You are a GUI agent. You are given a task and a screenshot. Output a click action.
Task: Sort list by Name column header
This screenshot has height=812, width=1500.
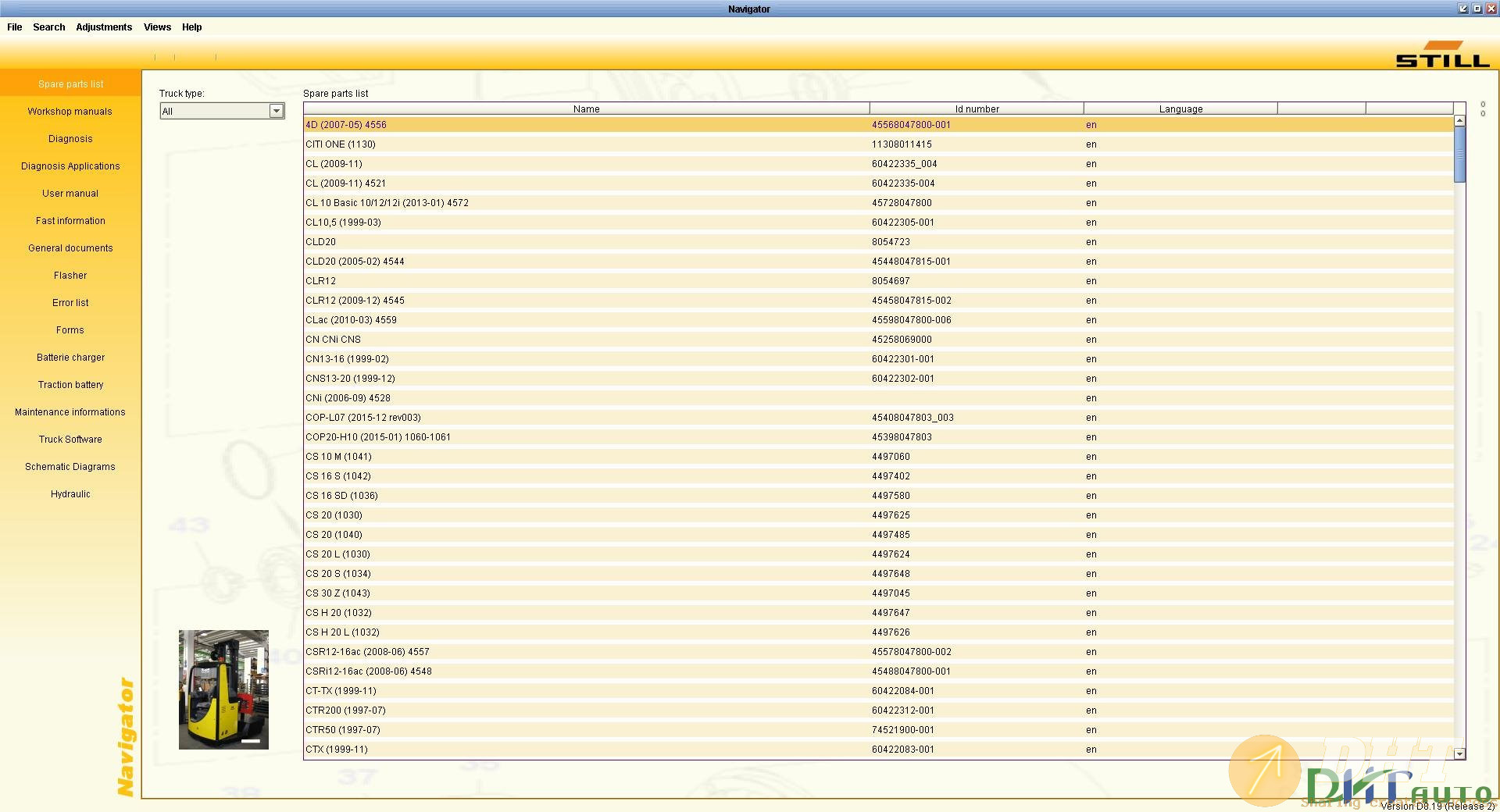pyautogui.click(x=586, y=109)
